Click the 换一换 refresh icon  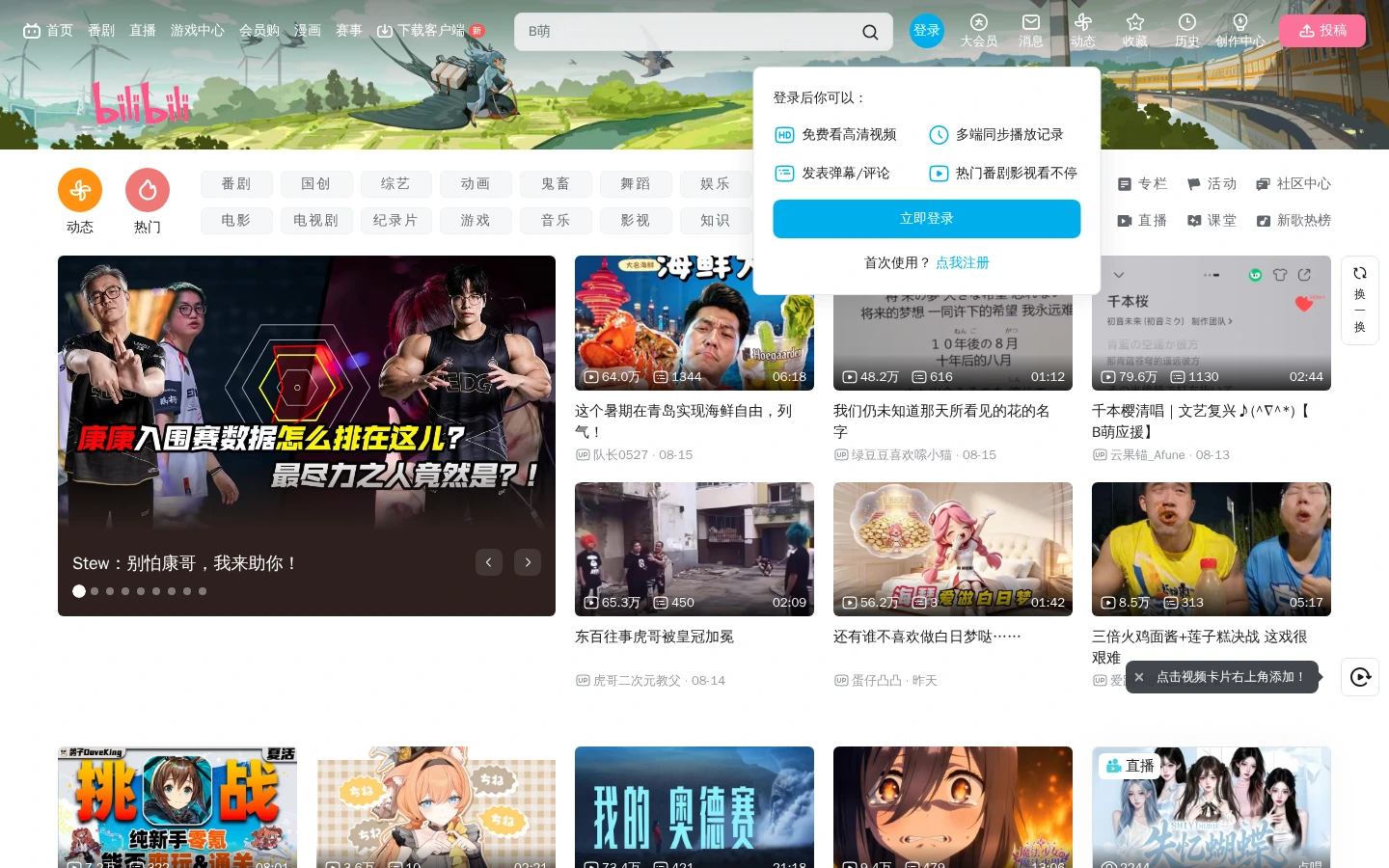[x=1360, y=300]
